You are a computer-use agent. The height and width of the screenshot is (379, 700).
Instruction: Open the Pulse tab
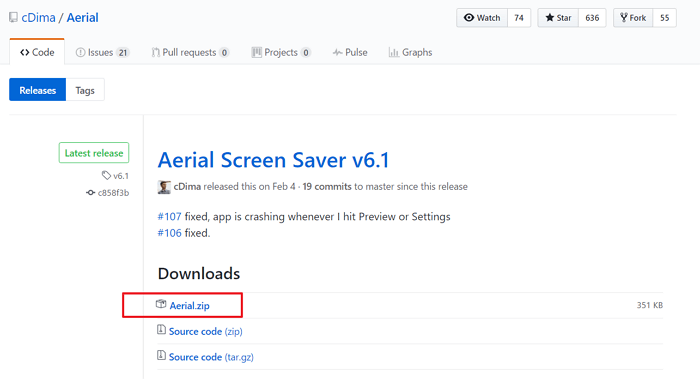350,52
